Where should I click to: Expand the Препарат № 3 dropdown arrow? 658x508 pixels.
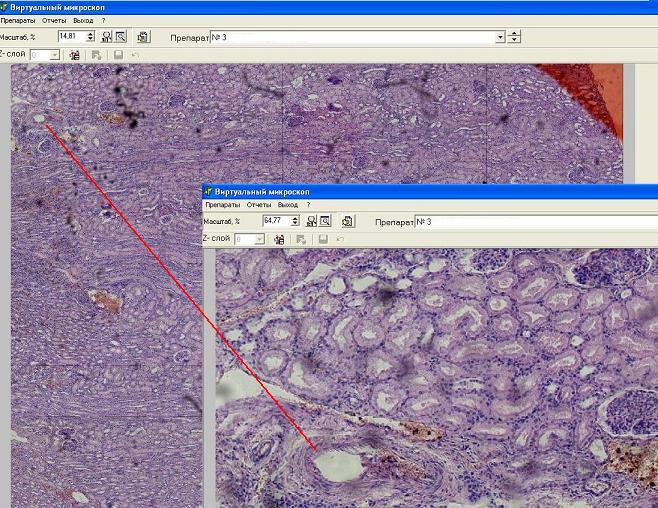coord(500,37)
